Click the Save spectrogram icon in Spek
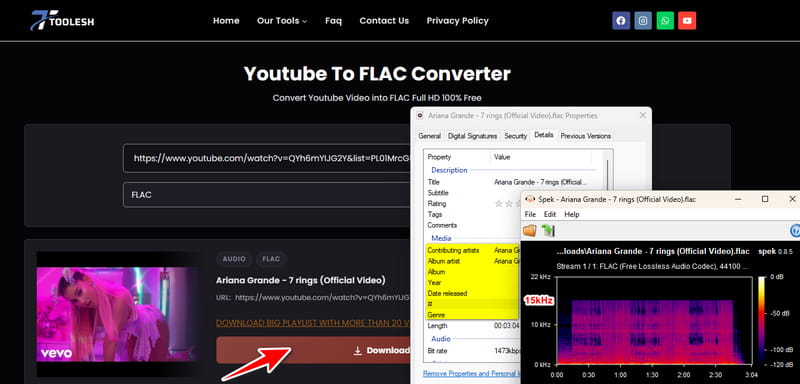This screenshot has width=800, height=384. [x=548, y=231]
